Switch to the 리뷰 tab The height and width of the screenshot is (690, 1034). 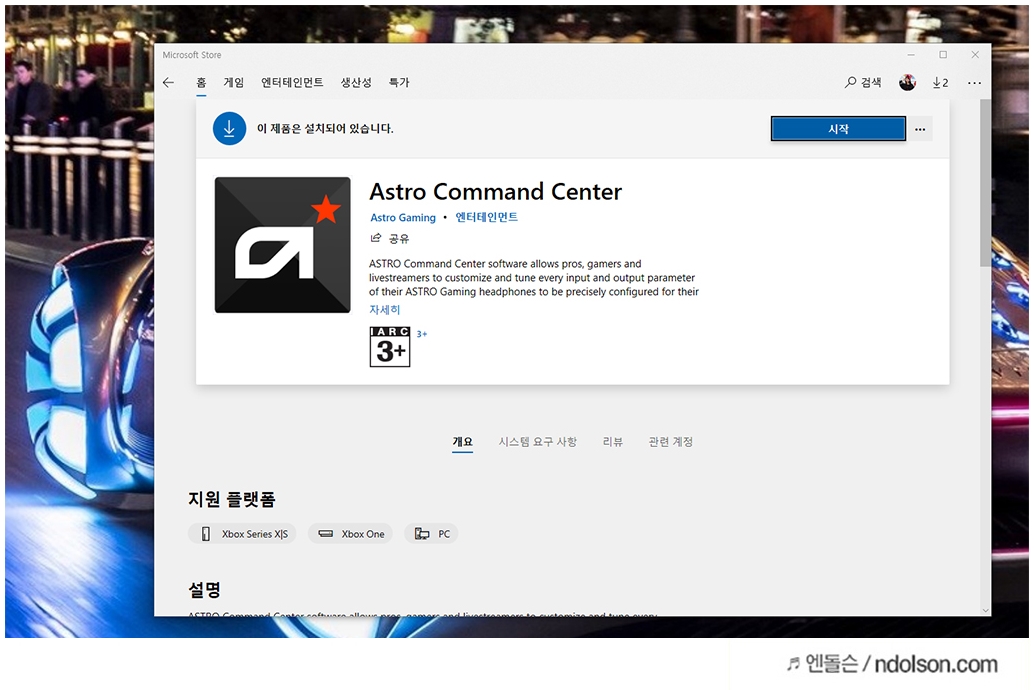[x=613, y=442]
